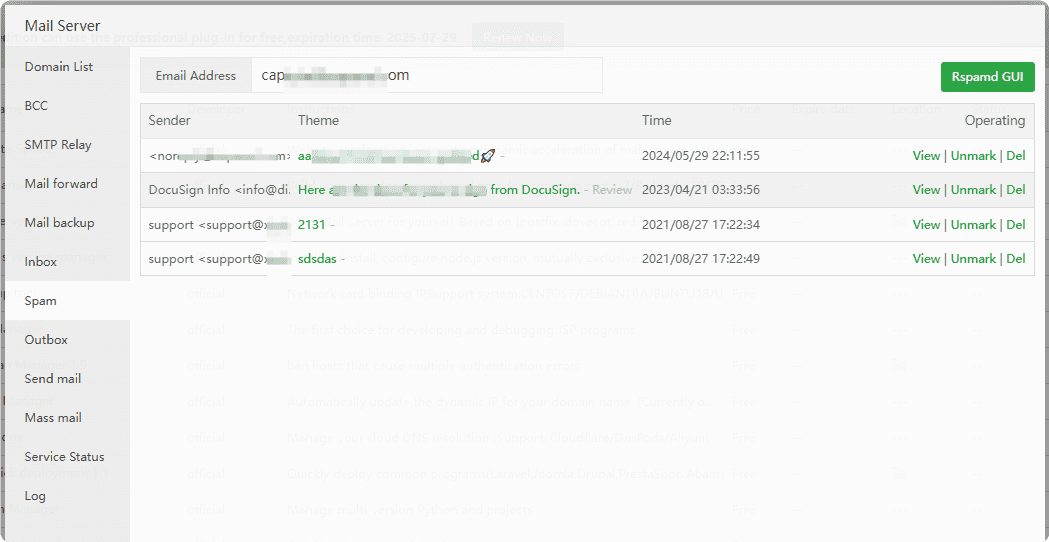
Task: Unmark the 2024/05/29 22:11:55 spam email
Action: tap(973, 155)
